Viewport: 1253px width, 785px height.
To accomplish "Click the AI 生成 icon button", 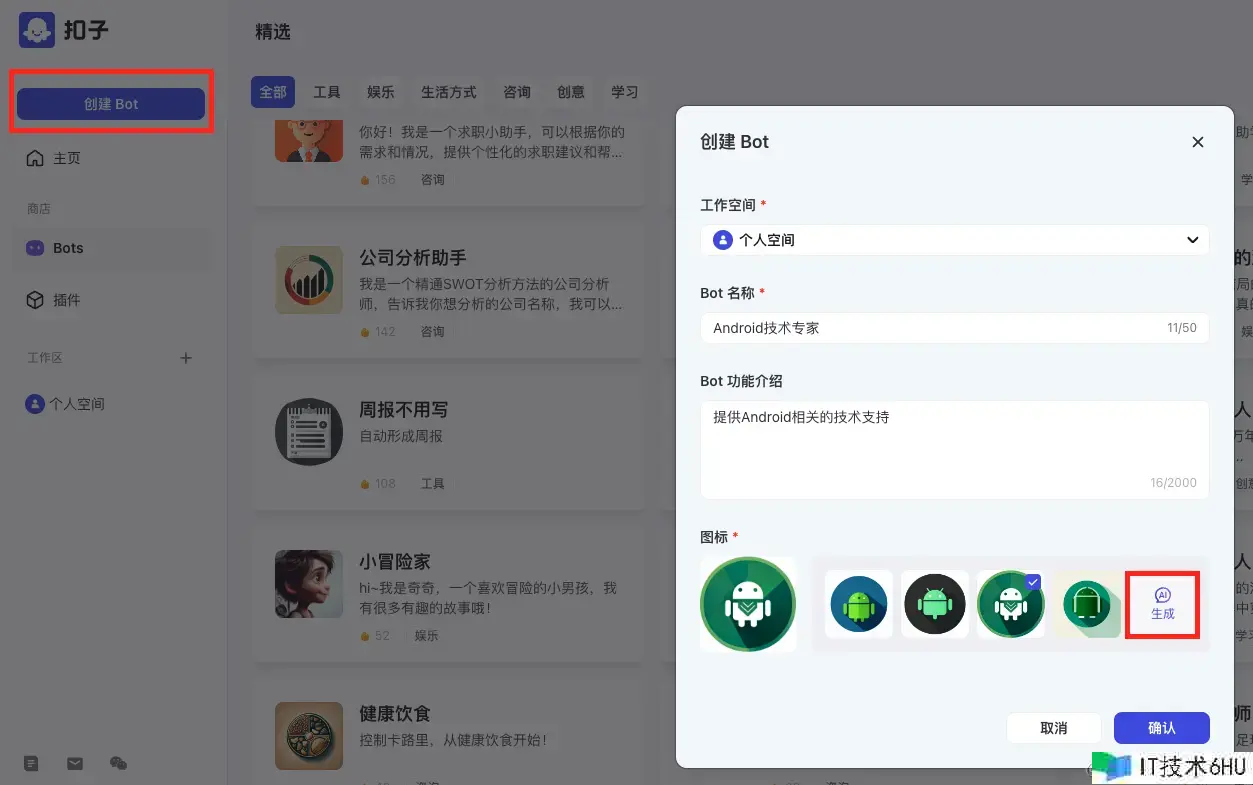I will tap(1162, 604).
